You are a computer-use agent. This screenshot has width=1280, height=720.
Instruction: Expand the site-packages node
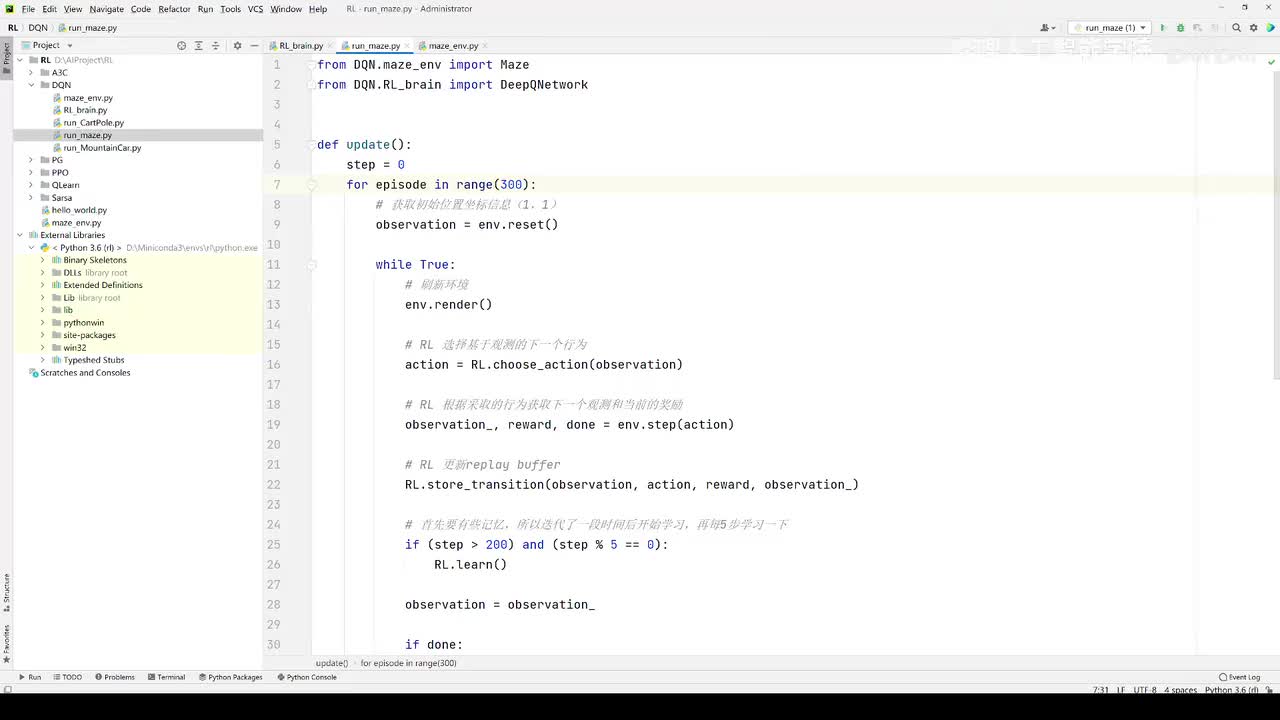[x=43, y=335]
